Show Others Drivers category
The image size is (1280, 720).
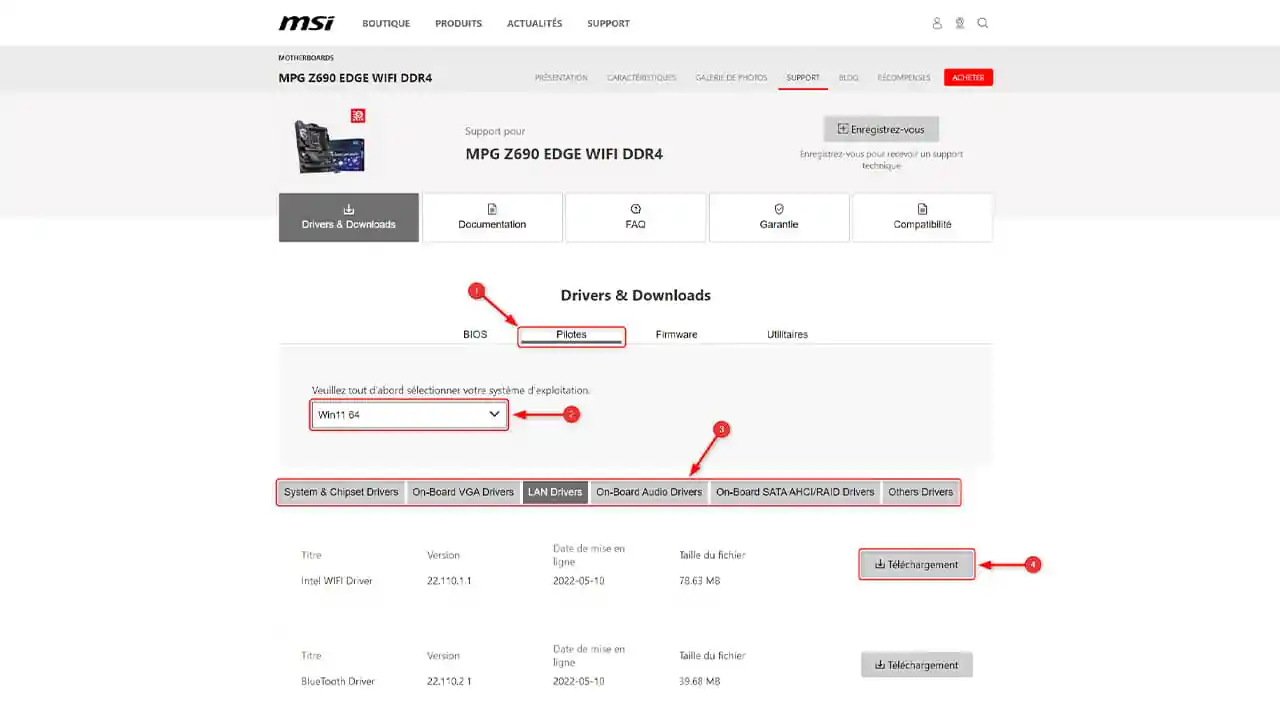point(921,492)
